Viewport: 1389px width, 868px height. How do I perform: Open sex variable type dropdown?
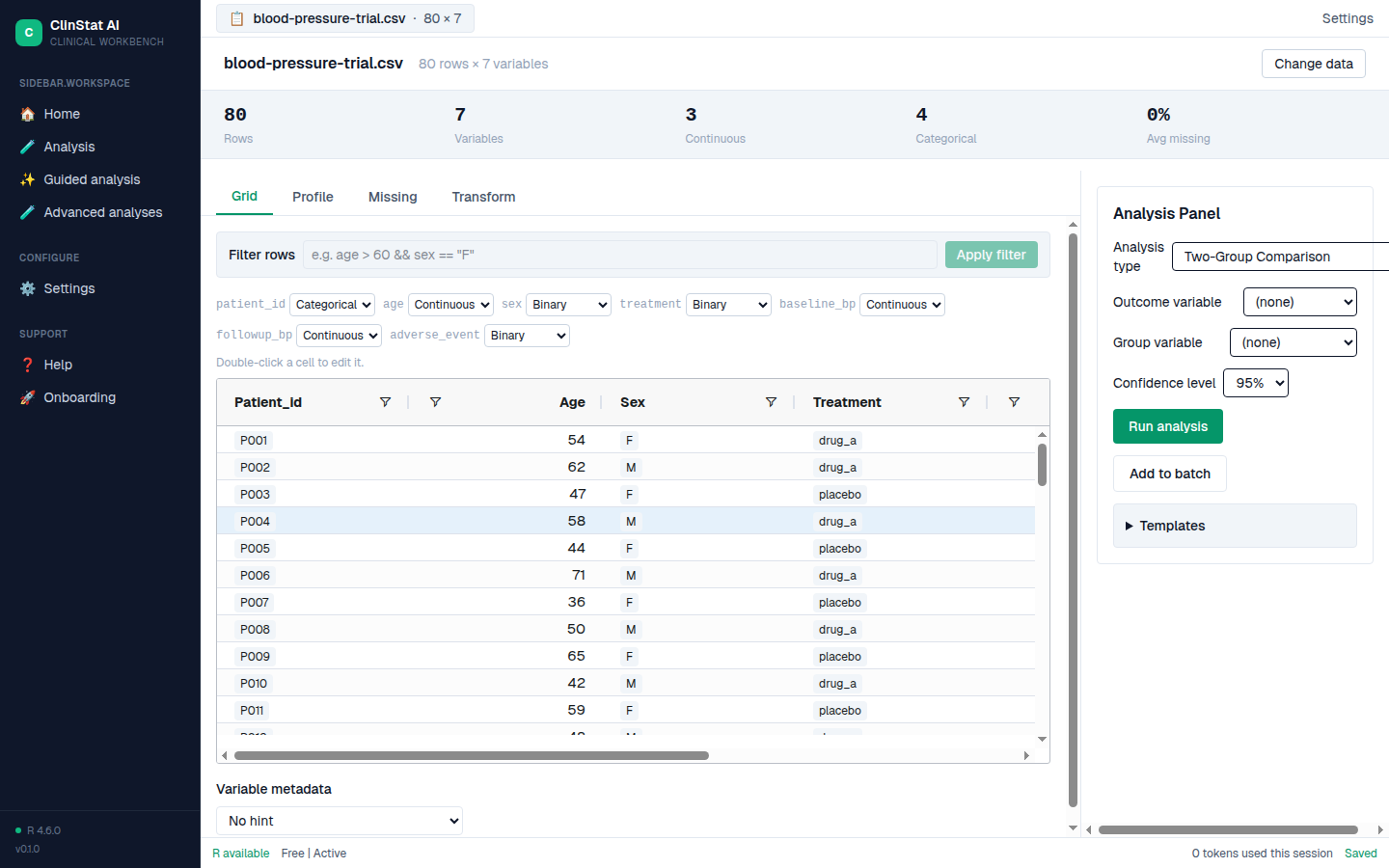569,305
